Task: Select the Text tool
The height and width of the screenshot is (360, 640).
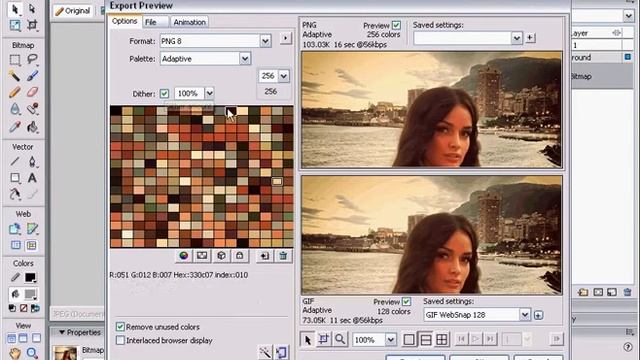Action: click(32, 178)
